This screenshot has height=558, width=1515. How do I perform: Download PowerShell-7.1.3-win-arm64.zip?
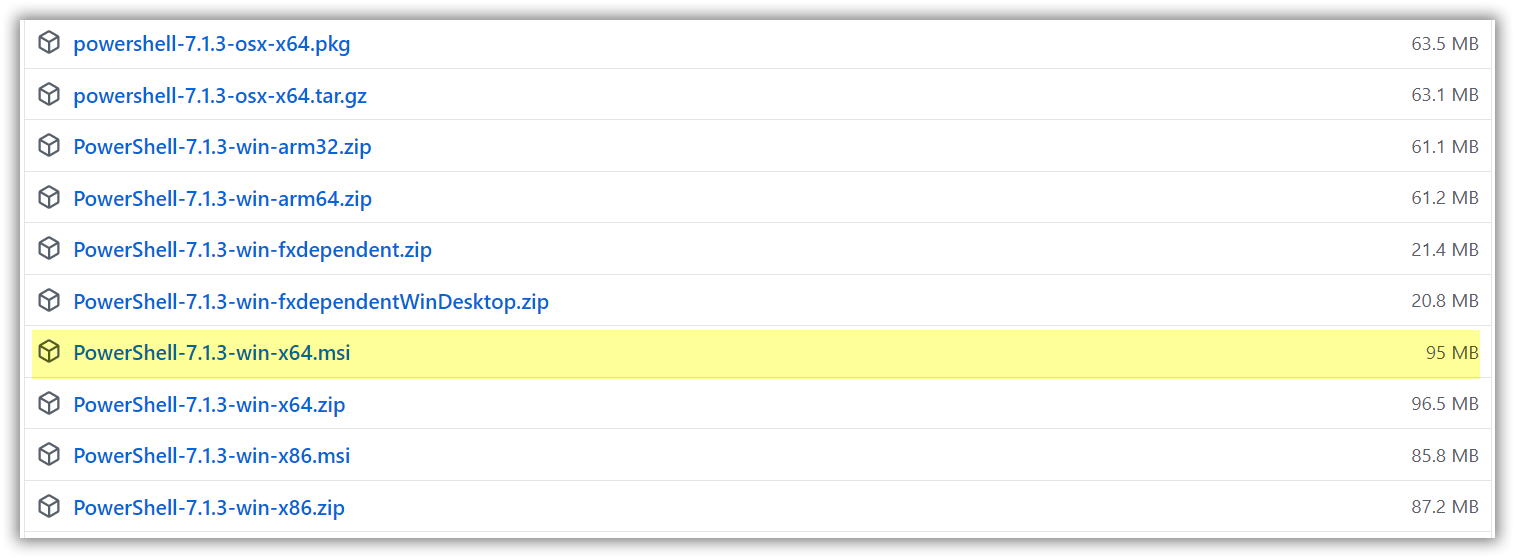point(222,199)
